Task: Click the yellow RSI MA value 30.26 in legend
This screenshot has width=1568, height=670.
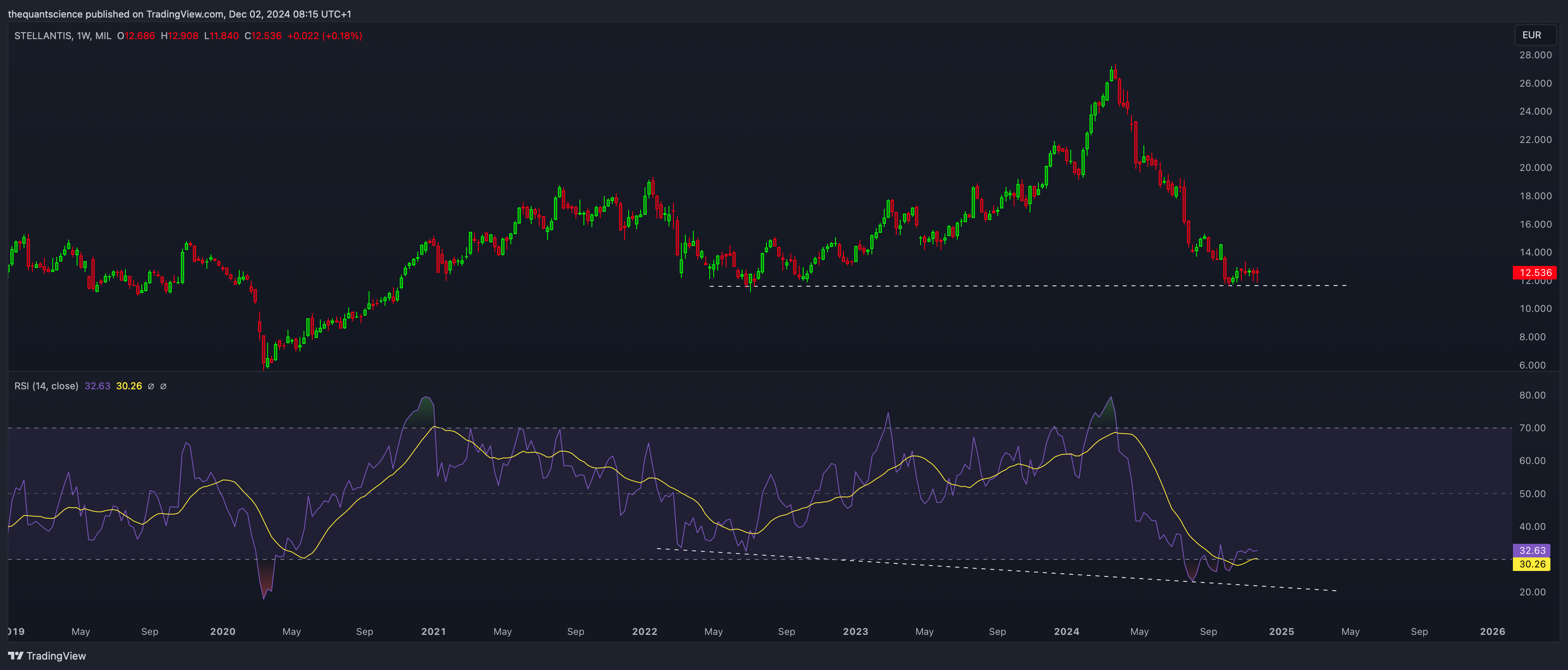Action: (129, 387)
